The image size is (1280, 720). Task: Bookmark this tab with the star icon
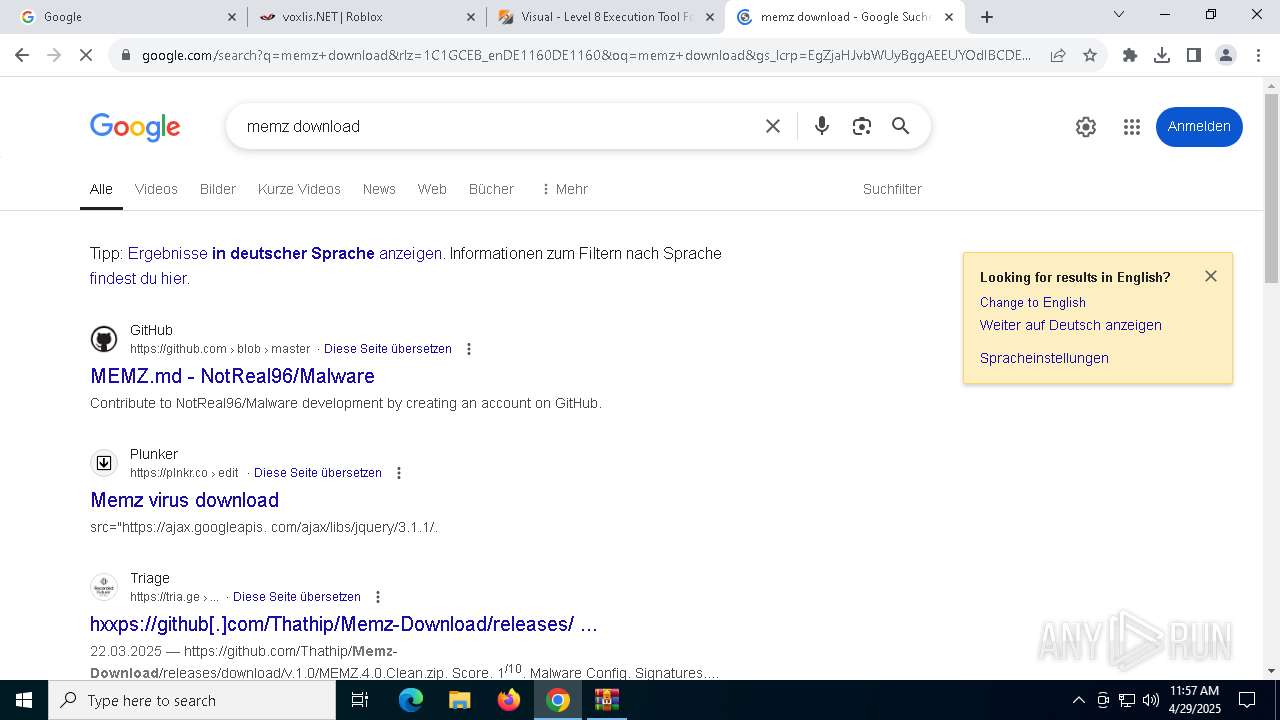tap(1090, 56)
